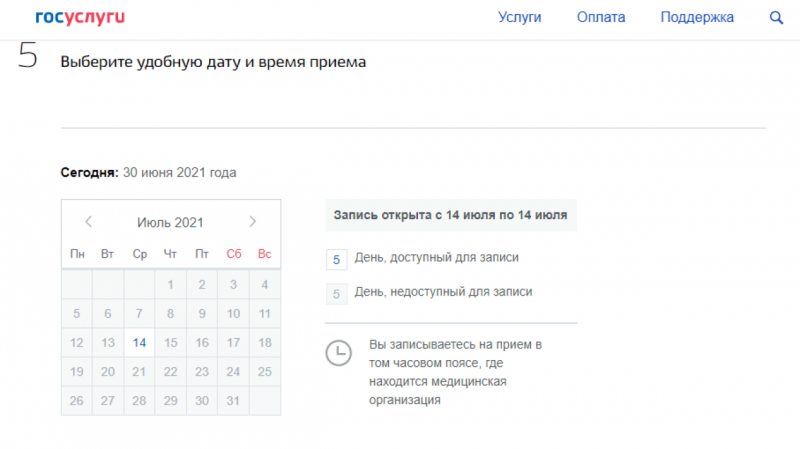Viewport: 800px width, 449px height.
Task: Click the available-day legend box
Action: pos(337,260)
